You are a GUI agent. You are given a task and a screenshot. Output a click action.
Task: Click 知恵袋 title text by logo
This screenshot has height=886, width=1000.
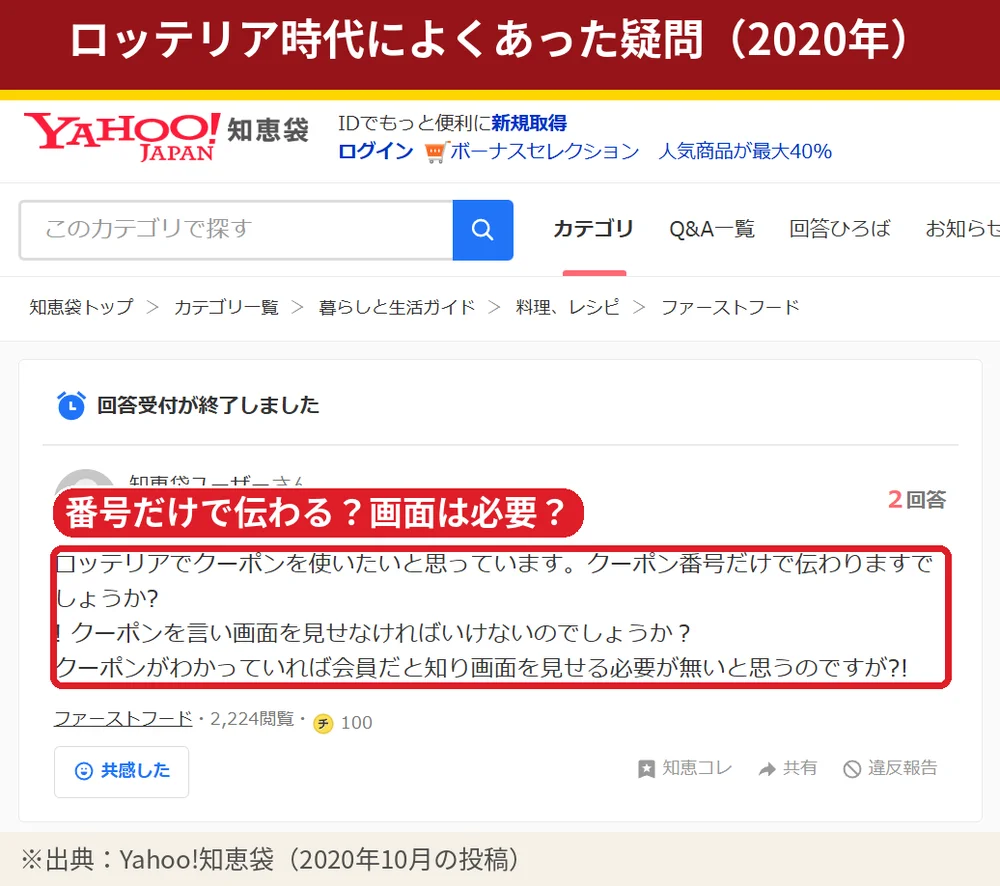click(x=268, y=129)
